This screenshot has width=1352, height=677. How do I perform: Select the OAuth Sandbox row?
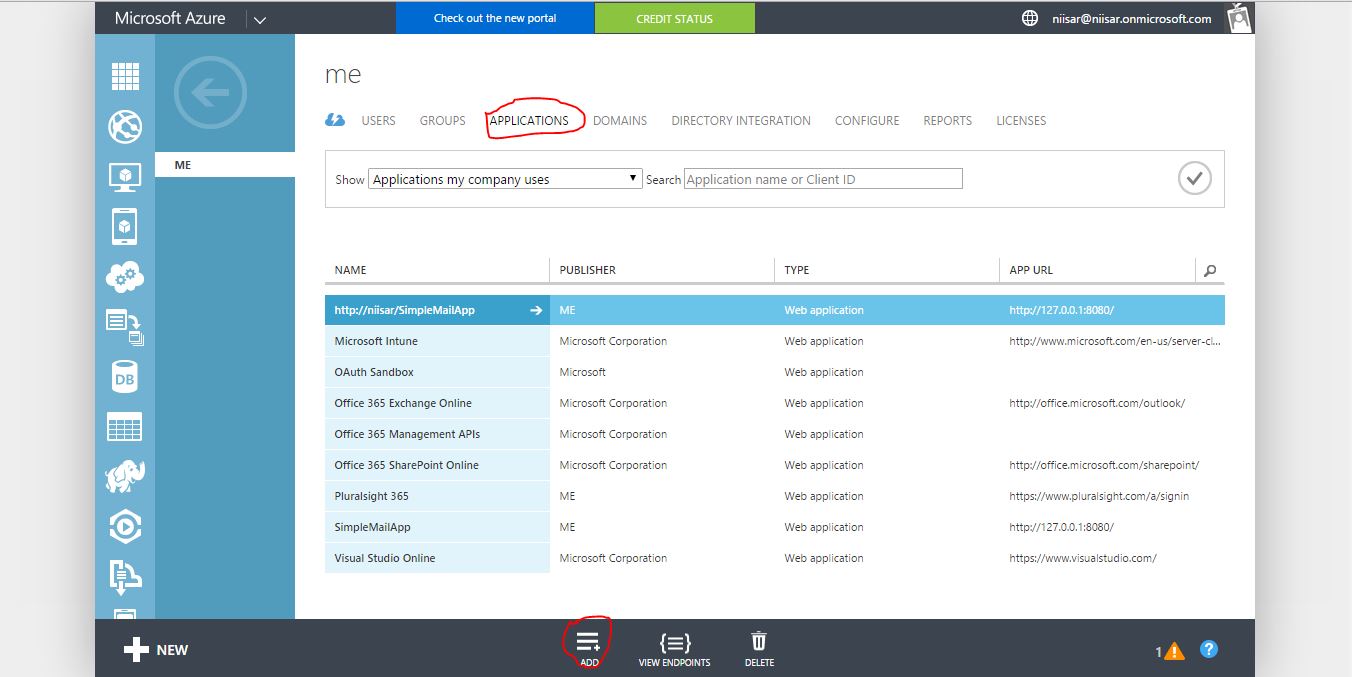[x=775, y=372]
